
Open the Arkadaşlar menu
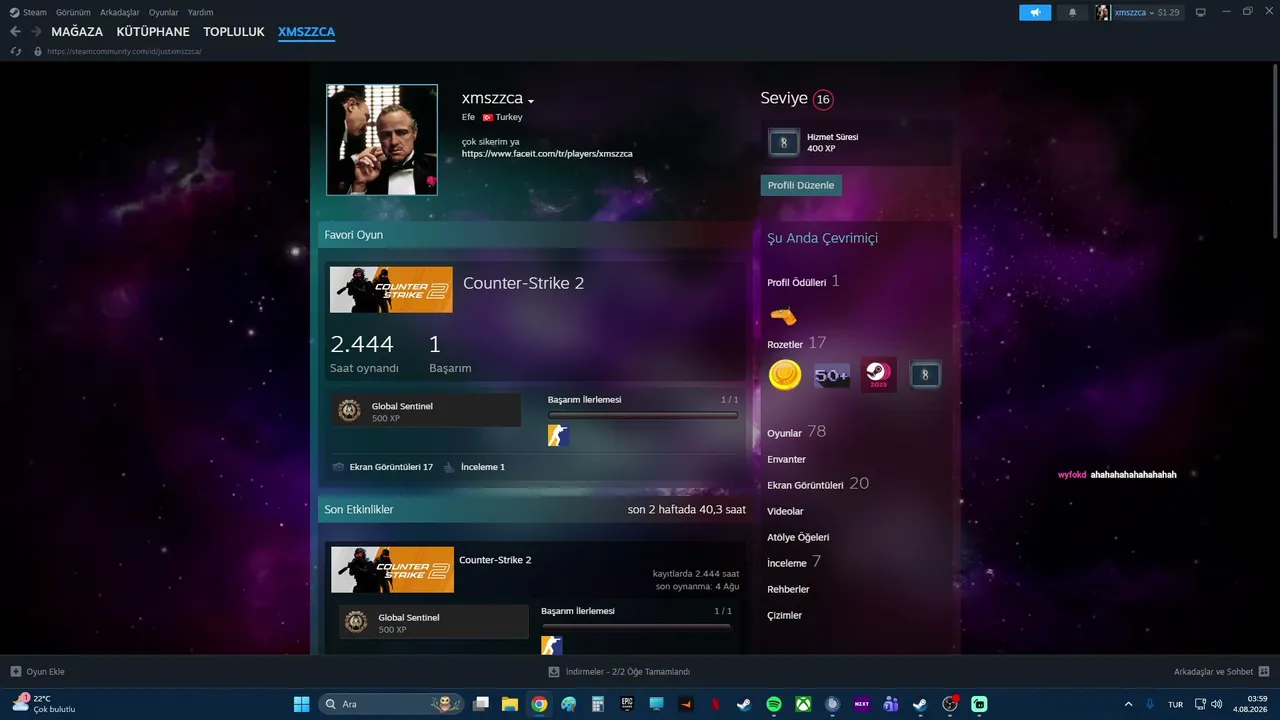click(x=120, y=12)
